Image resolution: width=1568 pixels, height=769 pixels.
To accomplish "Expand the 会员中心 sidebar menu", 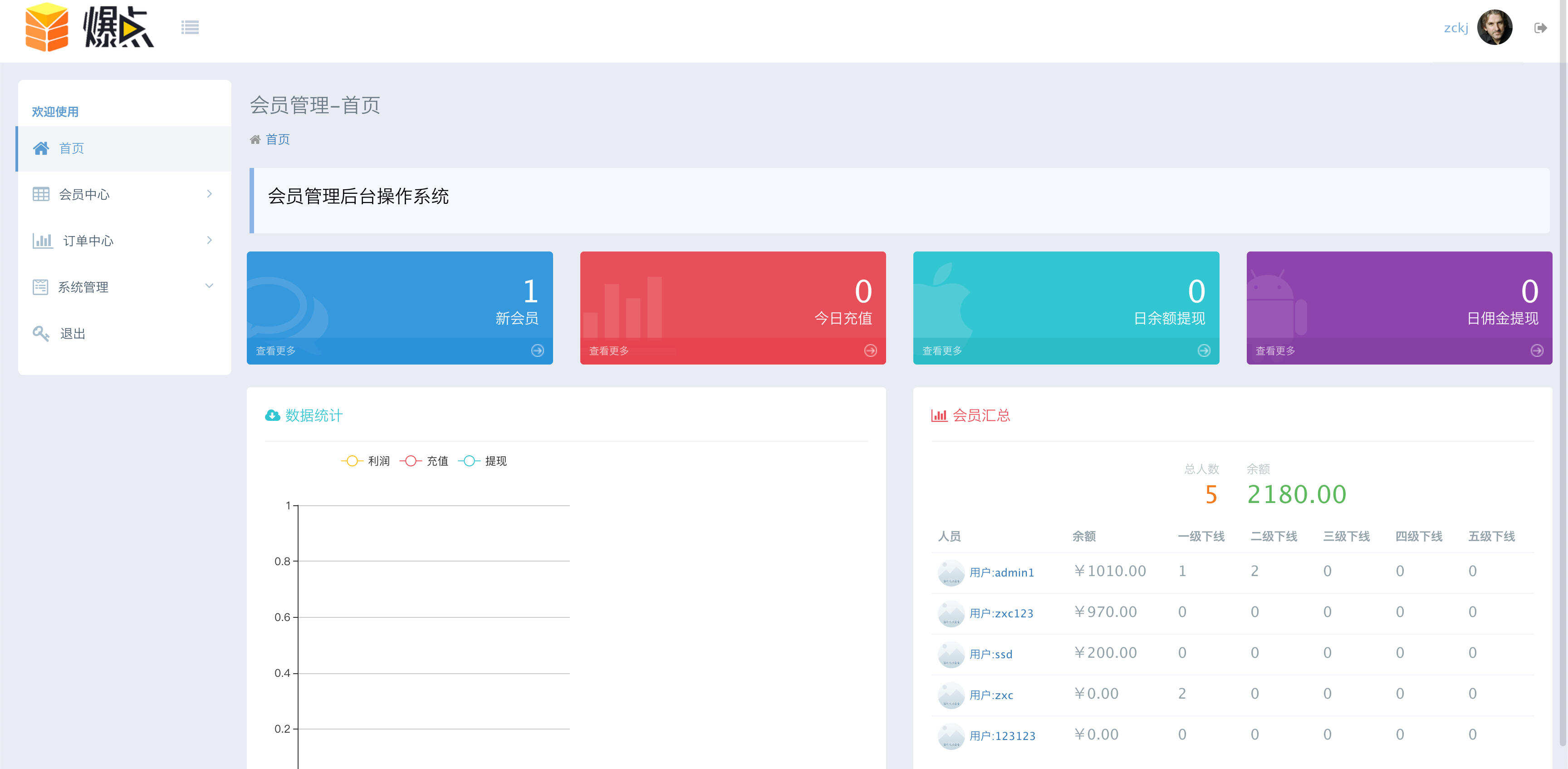I will pos(210,194).
